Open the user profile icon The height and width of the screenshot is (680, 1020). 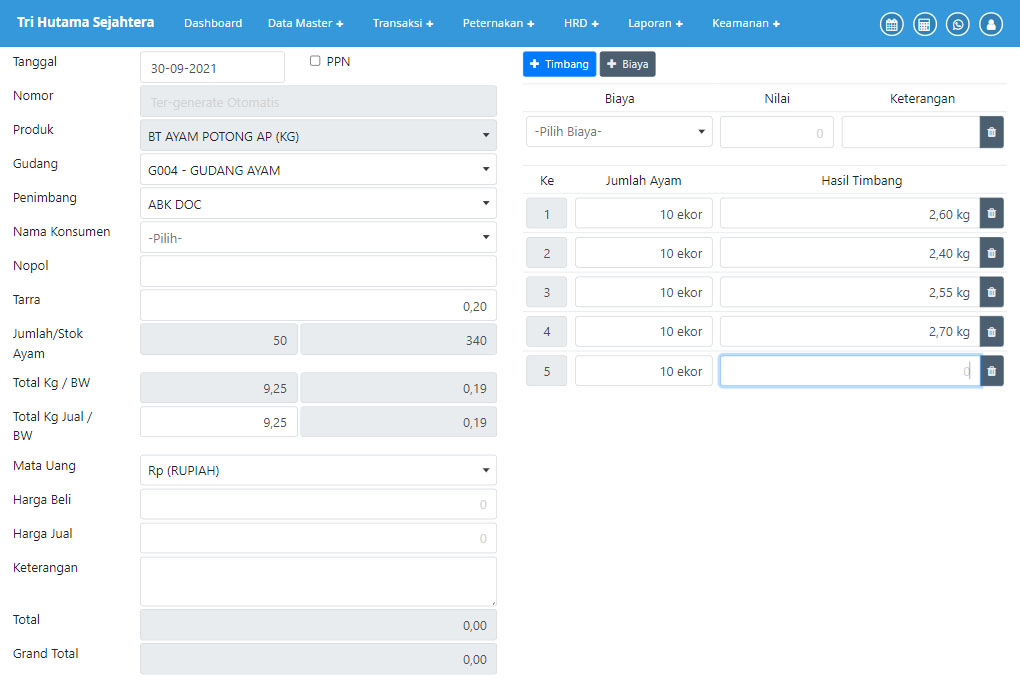tap(991, 24)
